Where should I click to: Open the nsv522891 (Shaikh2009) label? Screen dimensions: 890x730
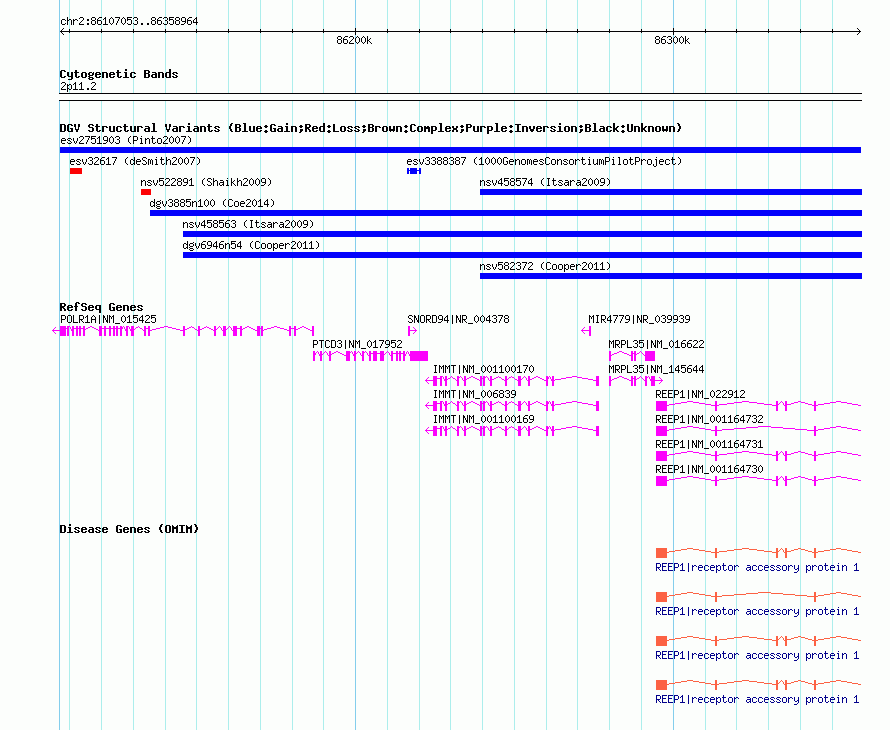pyautogui.click(x=206, y=182)
